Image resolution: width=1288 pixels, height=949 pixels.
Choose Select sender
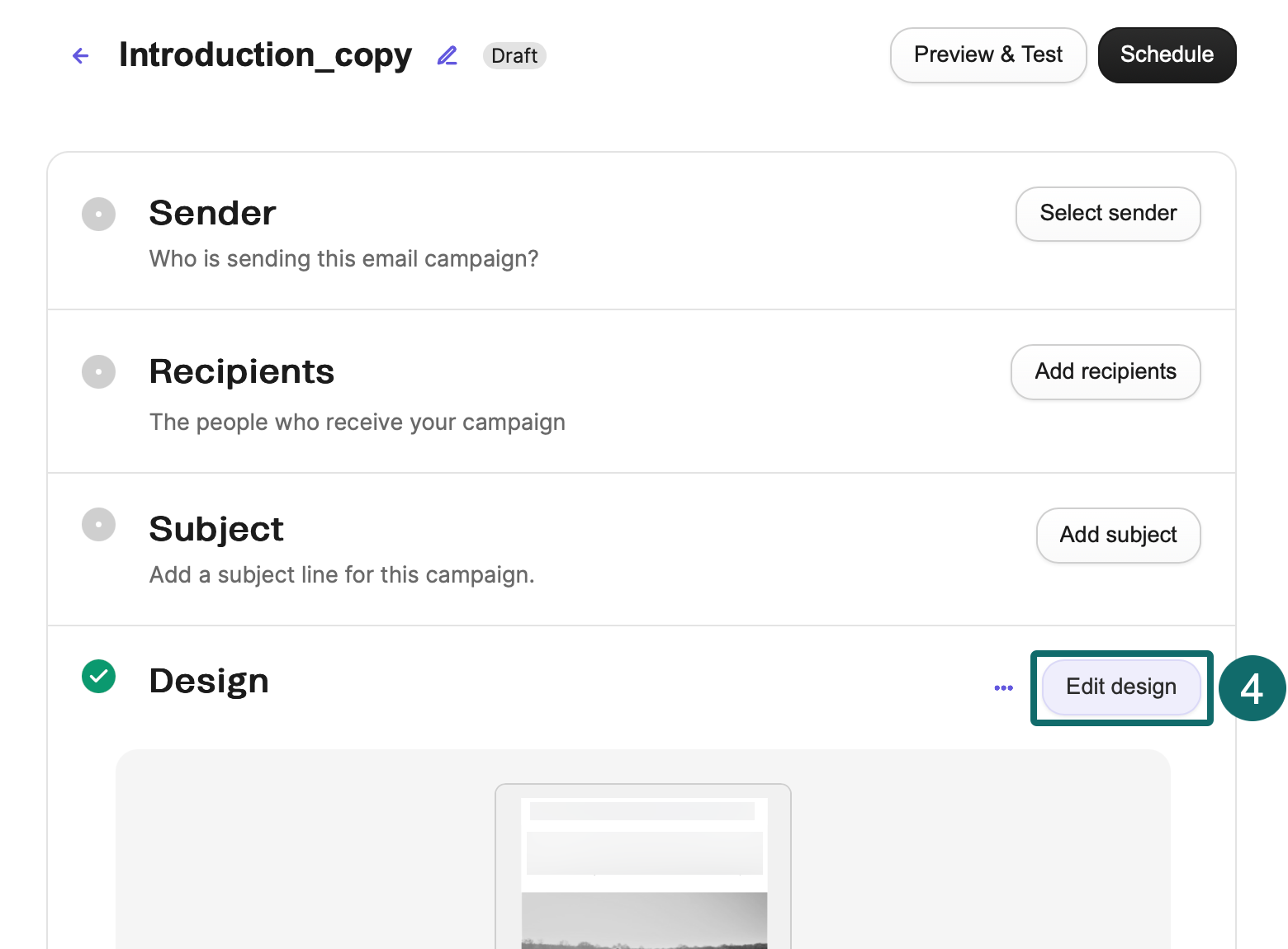point(1107,214)
